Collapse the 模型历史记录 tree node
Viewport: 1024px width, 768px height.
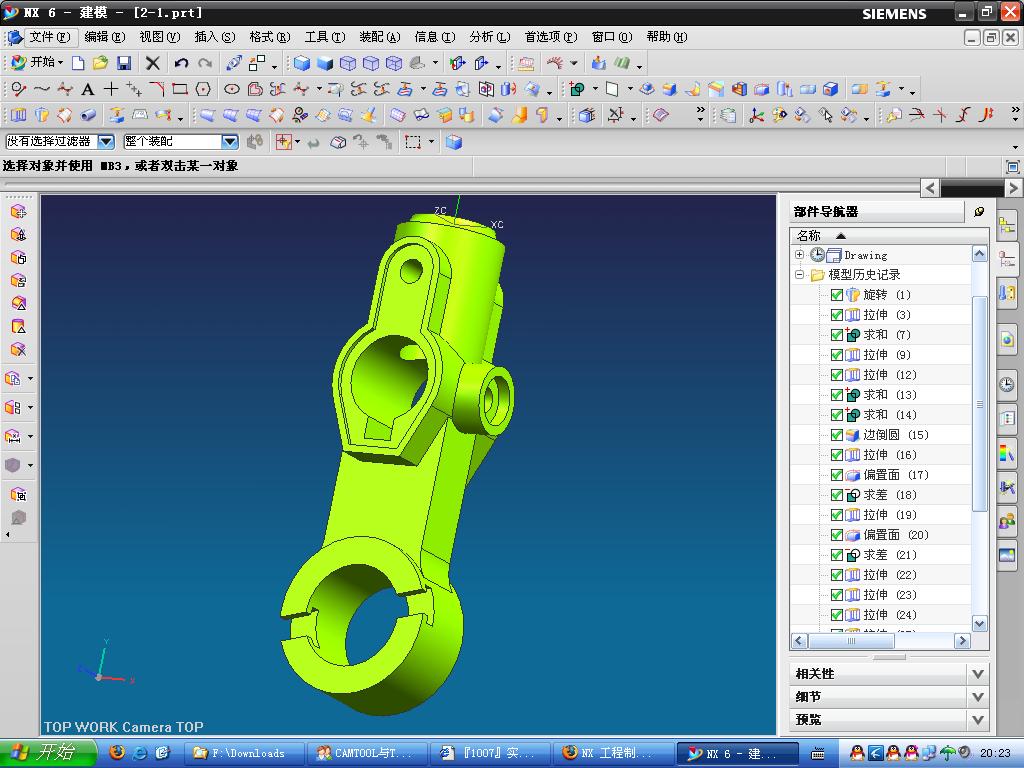[799, 274]
